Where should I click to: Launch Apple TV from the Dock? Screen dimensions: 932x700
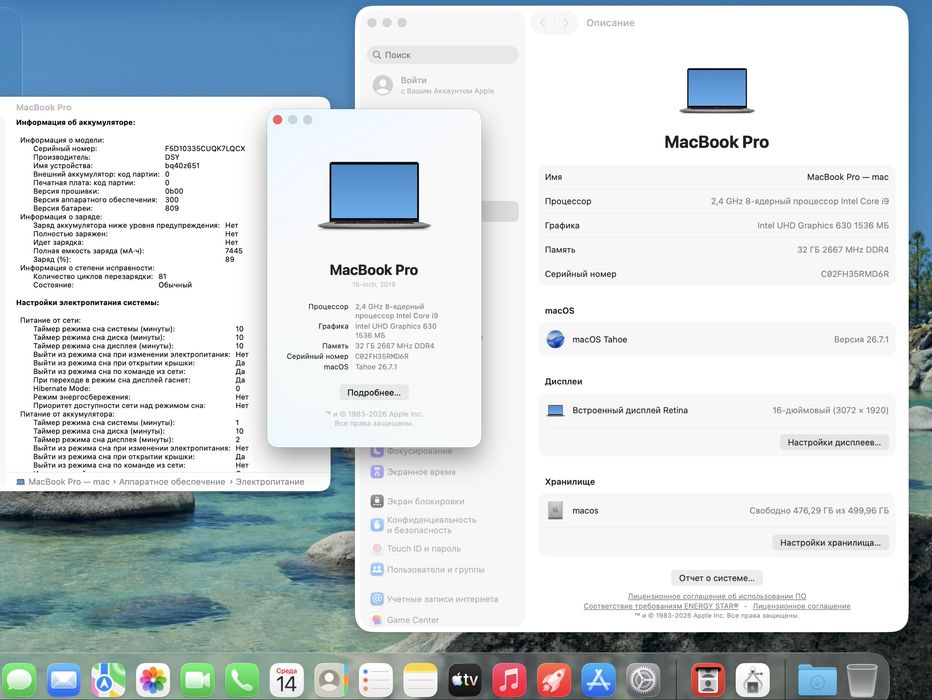[465, 680]
